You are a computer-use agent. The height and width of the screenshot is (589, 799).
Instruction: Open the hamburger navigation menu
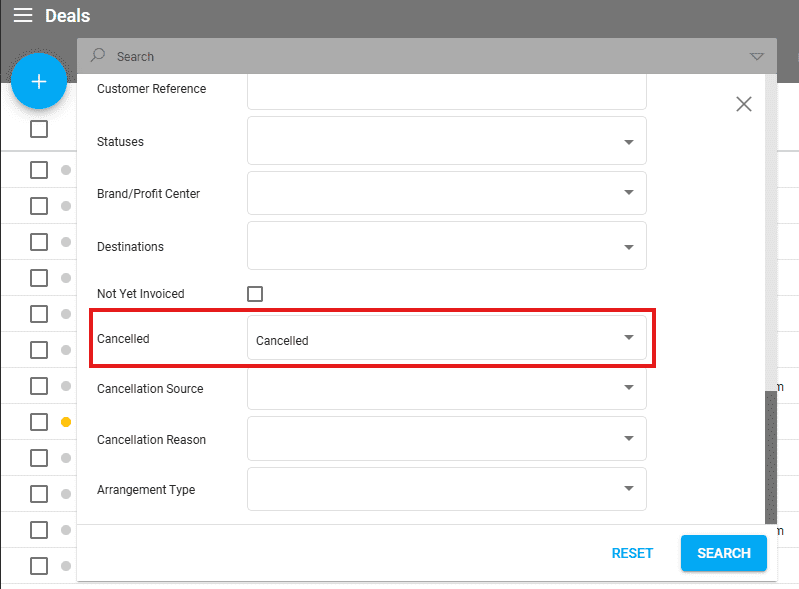tap(22, 16)
